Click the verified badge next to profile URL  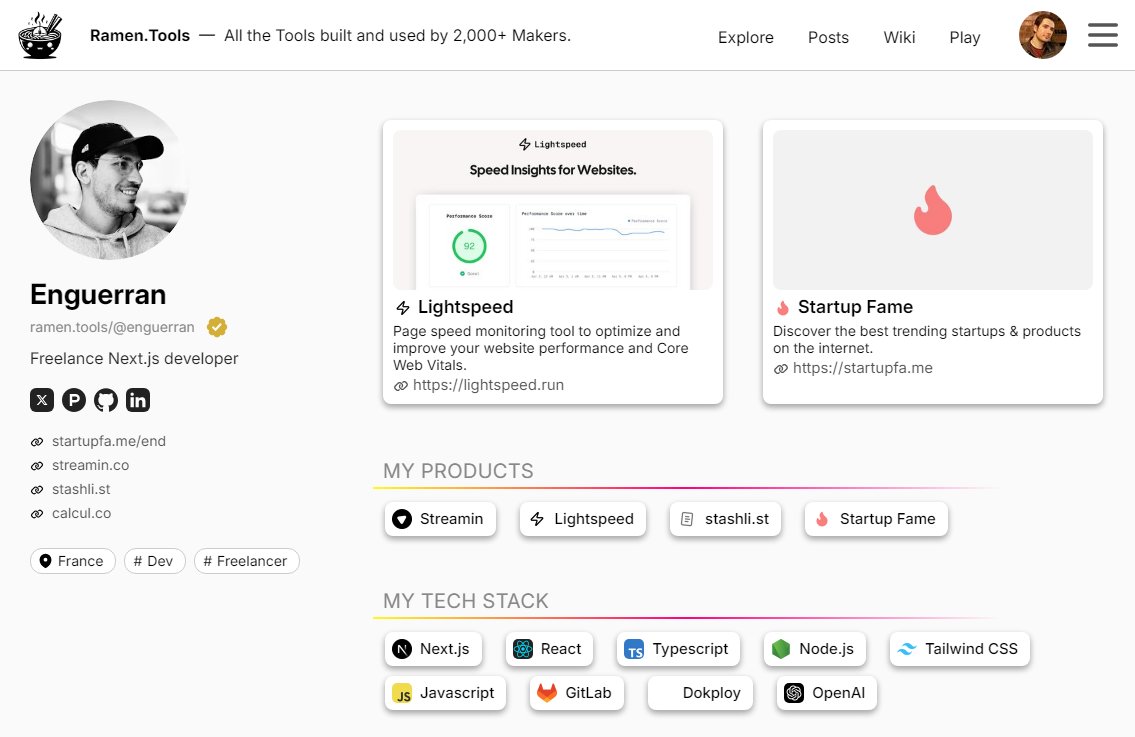(216, 327)
